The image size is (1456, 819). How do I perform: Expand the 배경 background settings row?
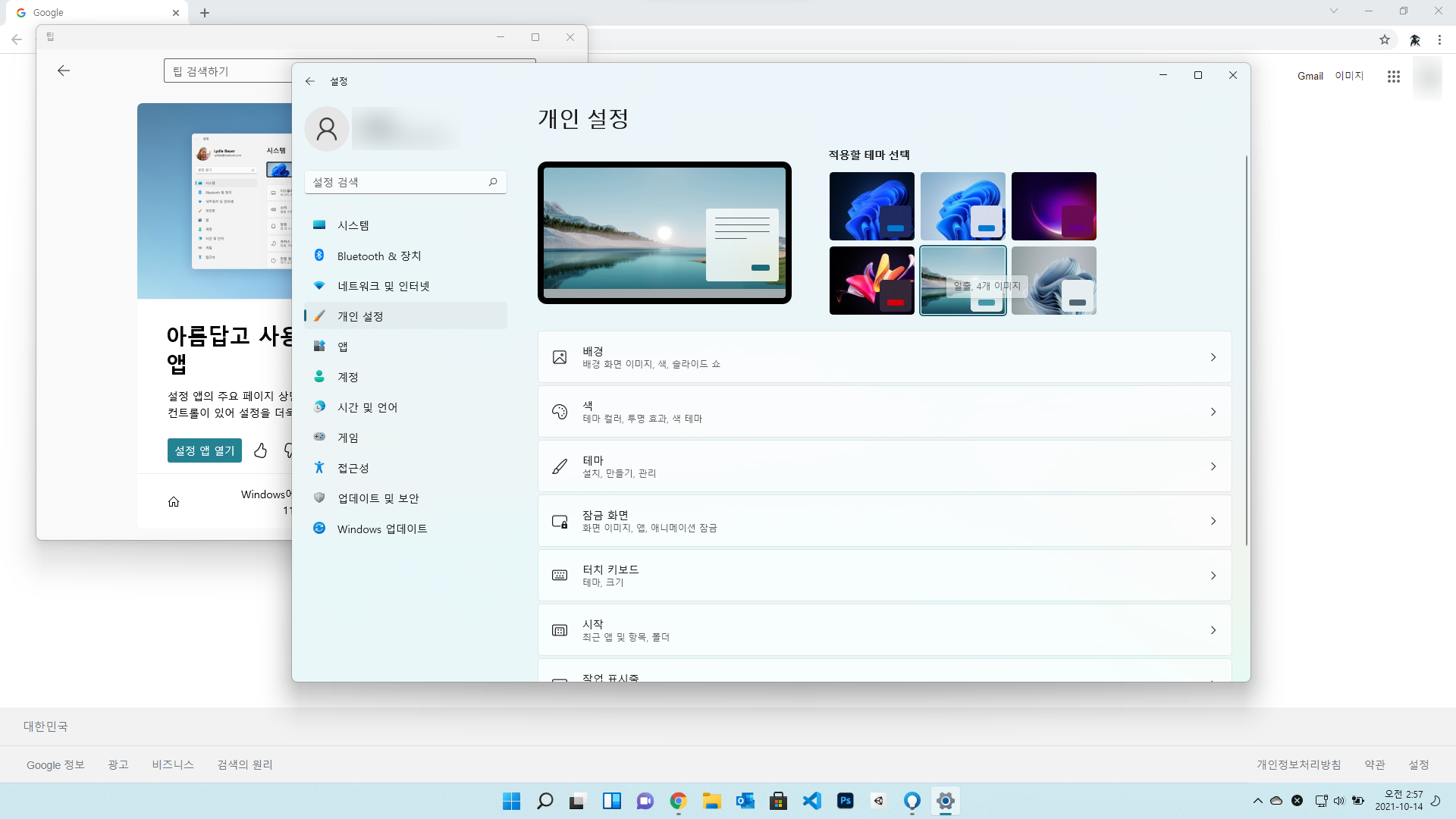884,357
